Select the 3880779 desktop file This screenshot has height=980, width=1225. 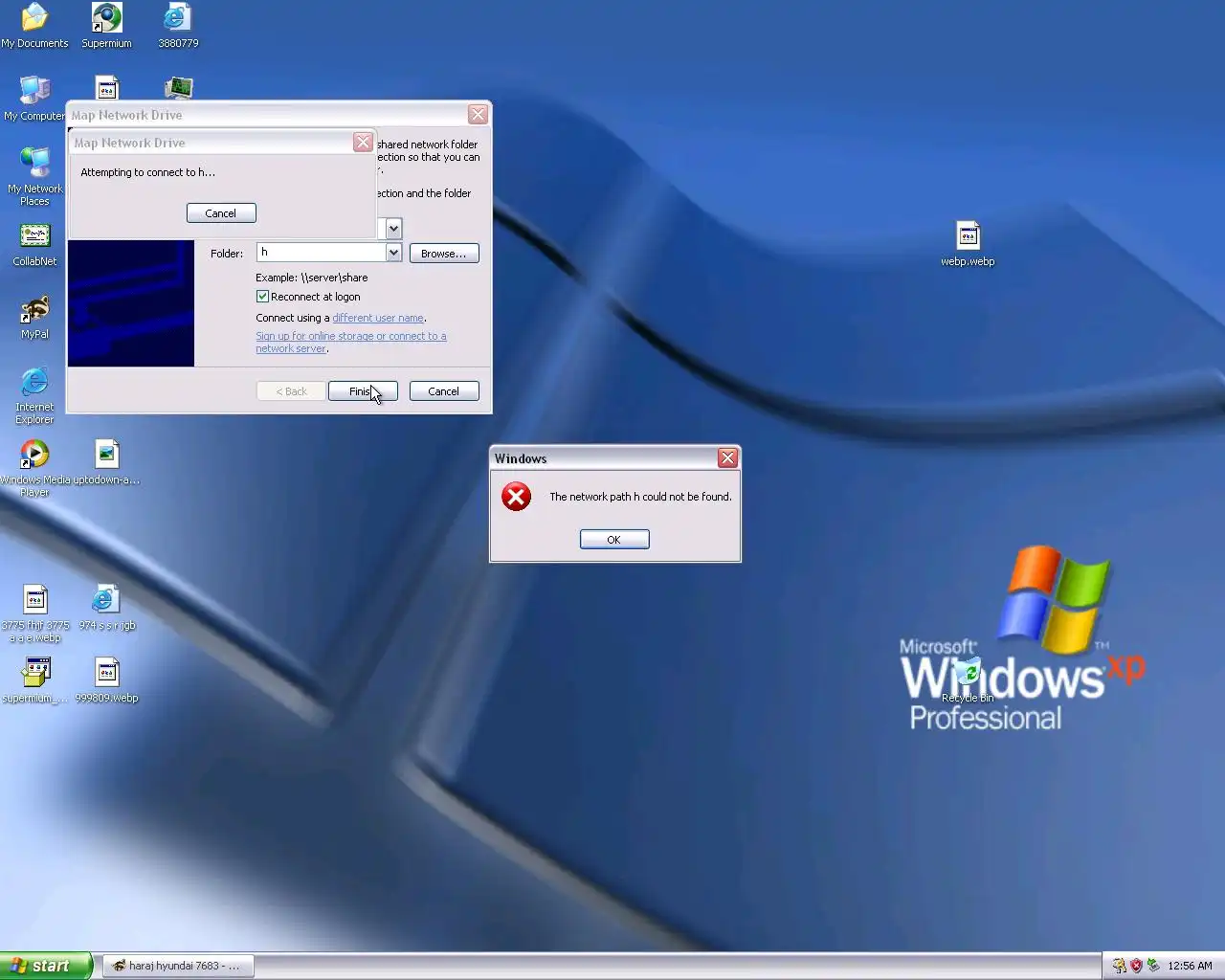[178, 26]
